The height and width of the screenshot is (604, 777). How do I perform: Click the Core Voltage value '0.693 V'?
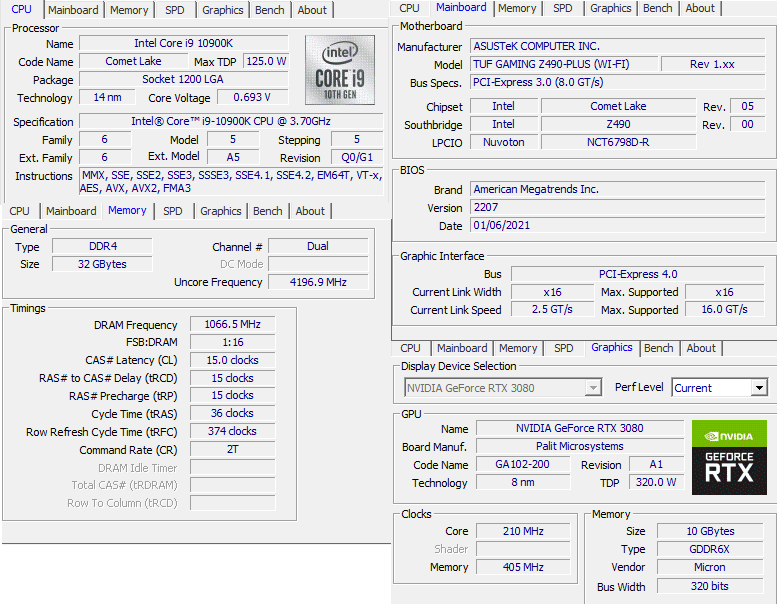point(252,97)
